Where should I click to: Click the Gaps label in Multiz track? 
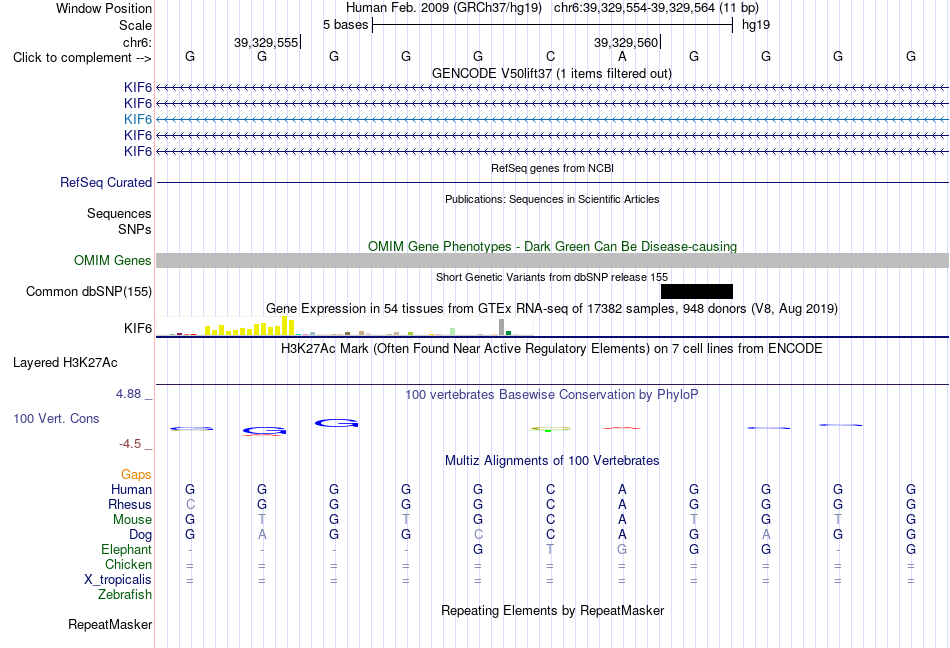pos(136,475)
